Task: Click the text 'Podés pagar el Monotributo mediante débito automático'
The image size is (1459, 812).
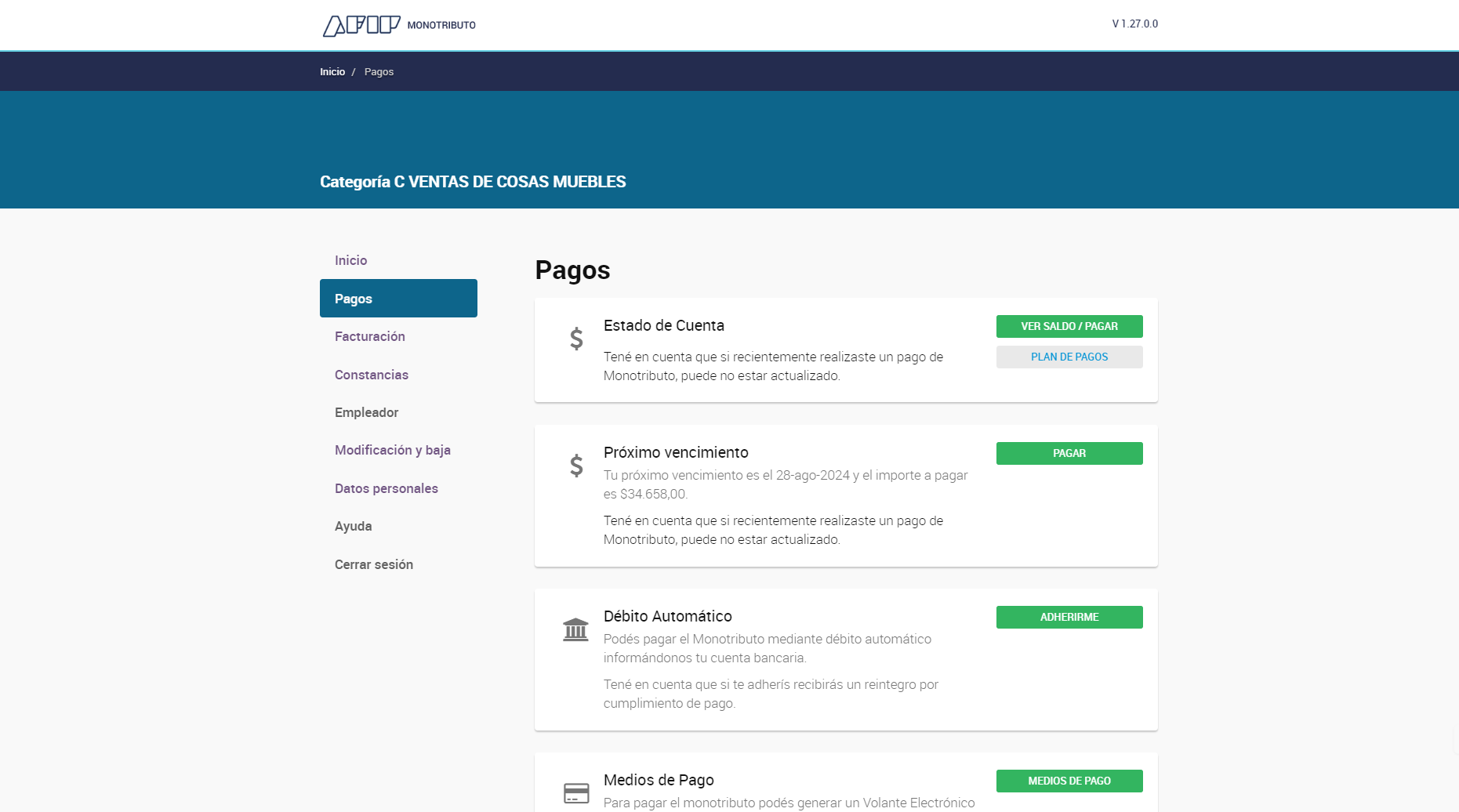Action: [x=768, y=648]
